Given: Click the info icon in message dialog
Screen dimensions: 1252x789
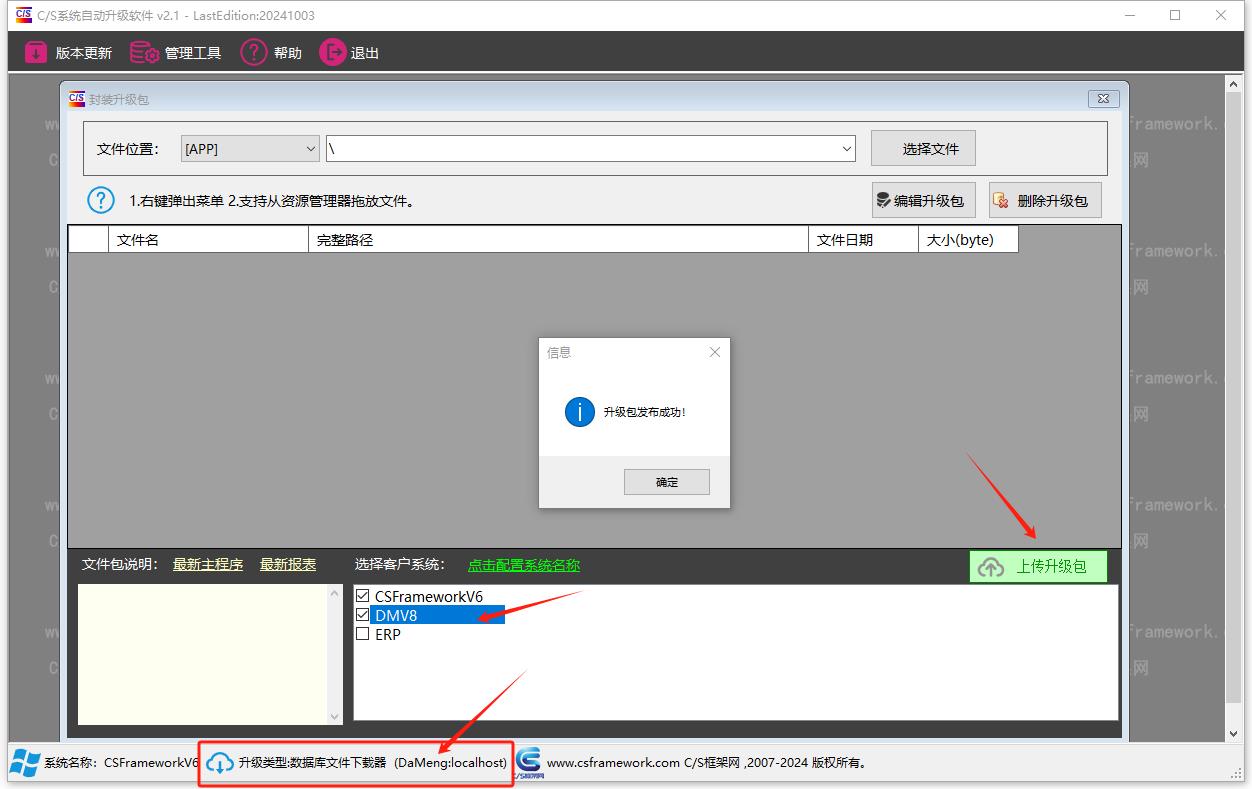Looking at the screenshot, I should point(579,411).
